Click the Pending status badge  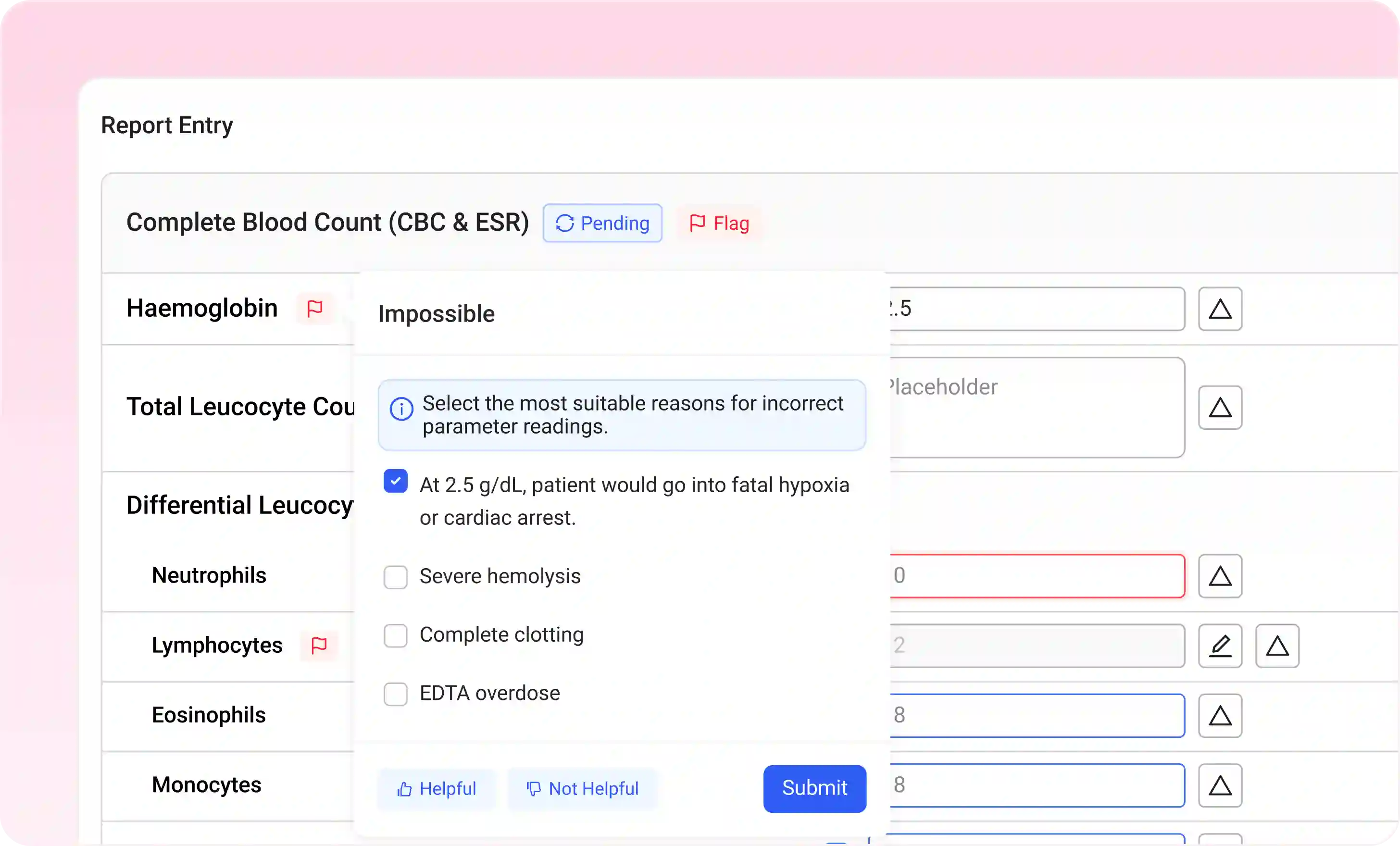click(602, 224)
